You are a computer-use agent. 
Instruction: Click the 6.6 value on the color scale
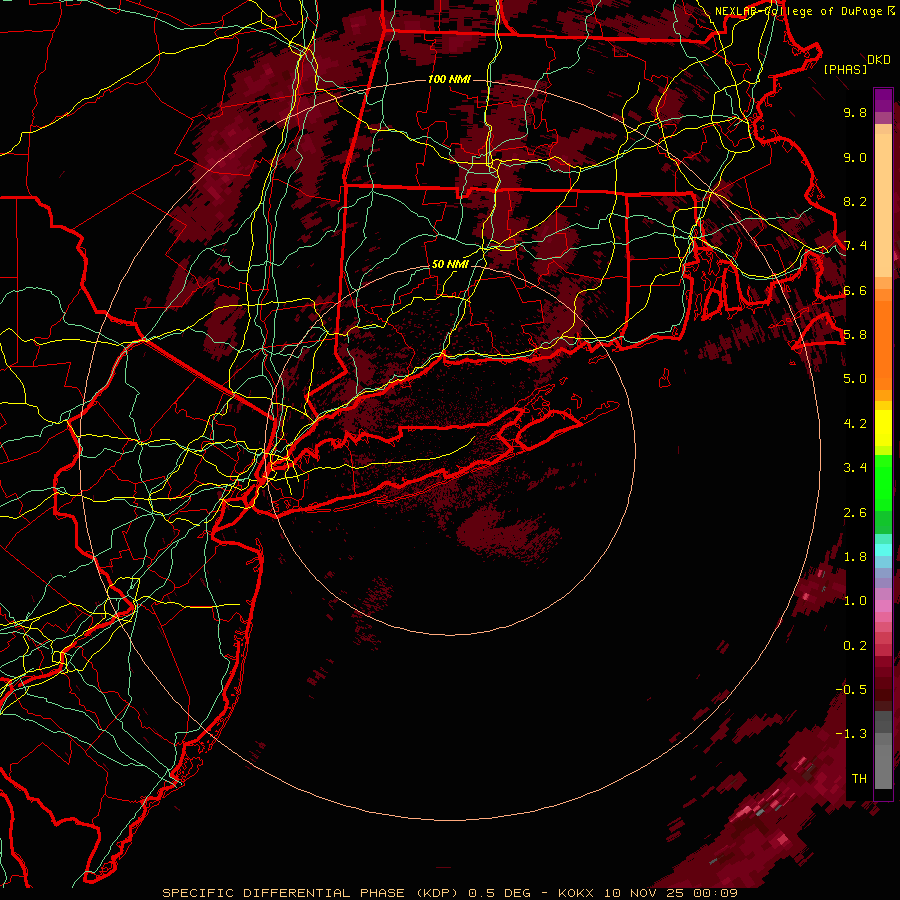click(855, 290)
